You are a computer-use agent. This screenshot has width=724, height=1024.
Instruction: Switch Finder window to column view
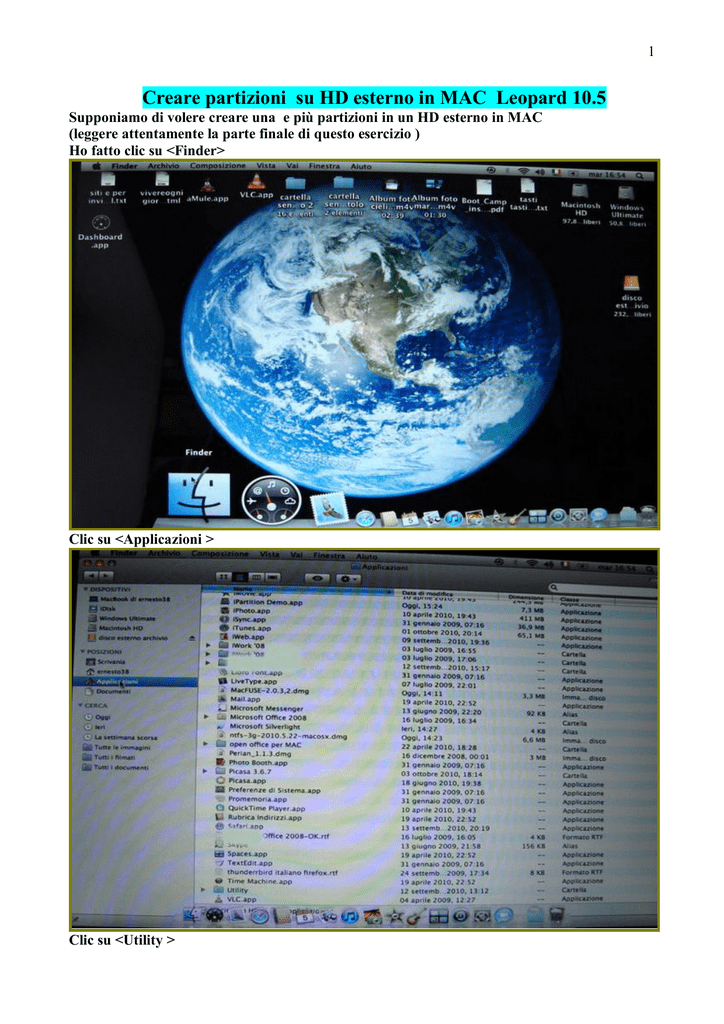[x=257, y=577]
